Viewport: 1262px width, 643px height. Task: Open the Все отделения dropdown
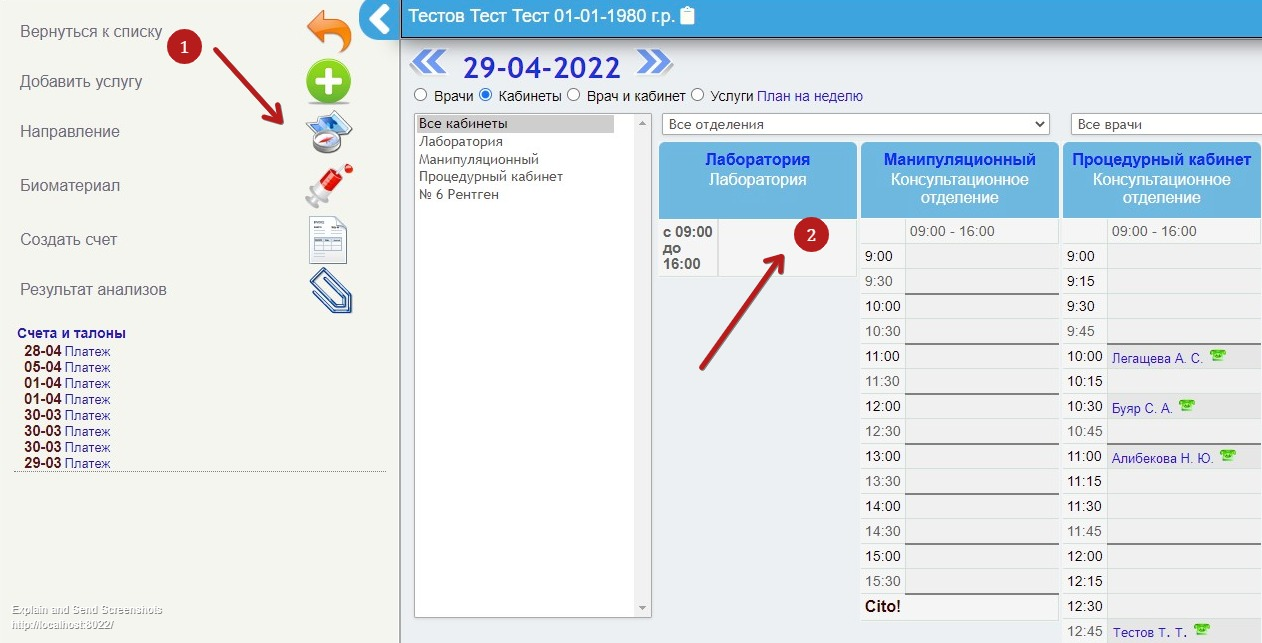pos(855,125)
